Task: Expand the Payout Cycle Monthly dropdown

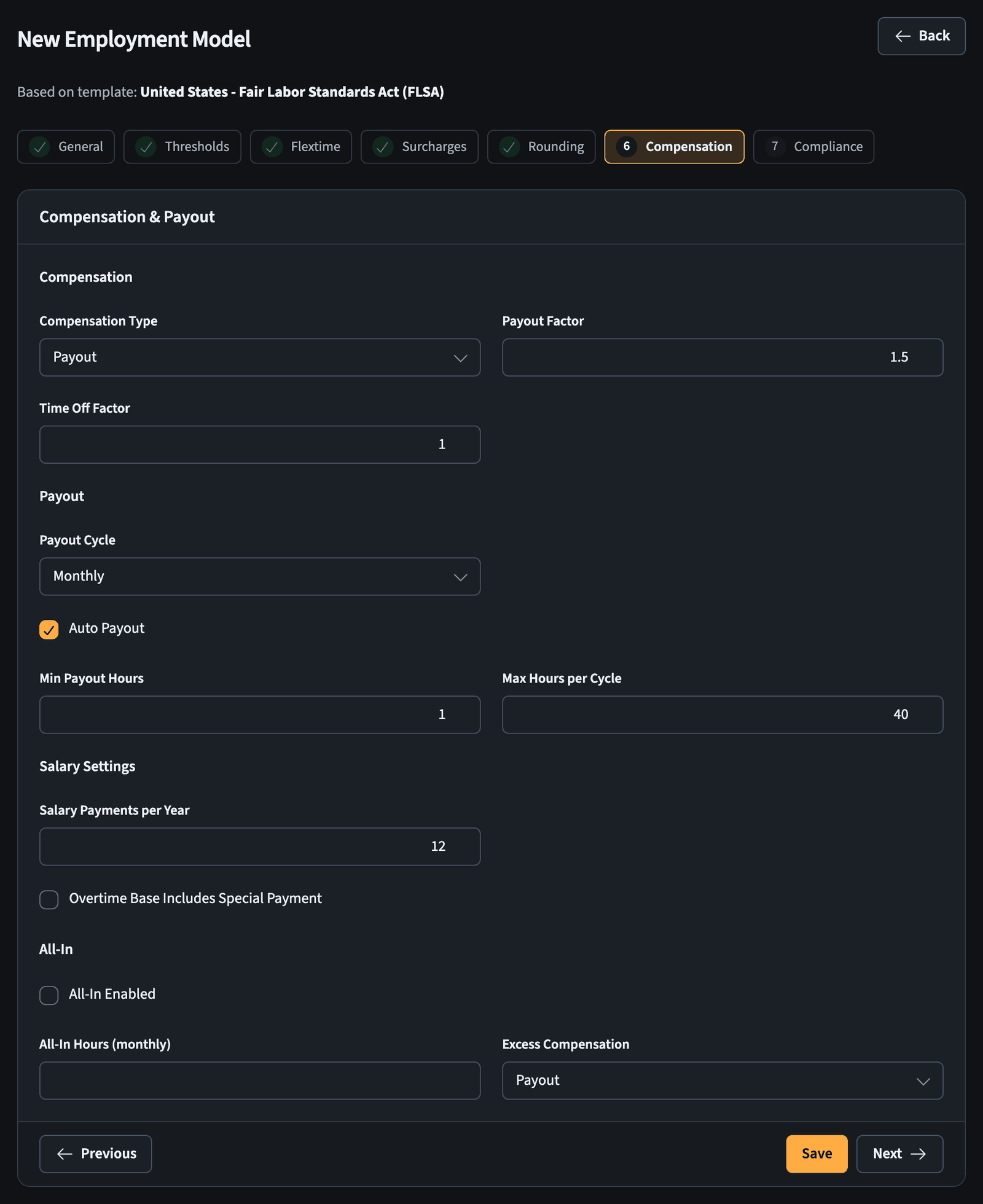Action: (x=260, y=576)
